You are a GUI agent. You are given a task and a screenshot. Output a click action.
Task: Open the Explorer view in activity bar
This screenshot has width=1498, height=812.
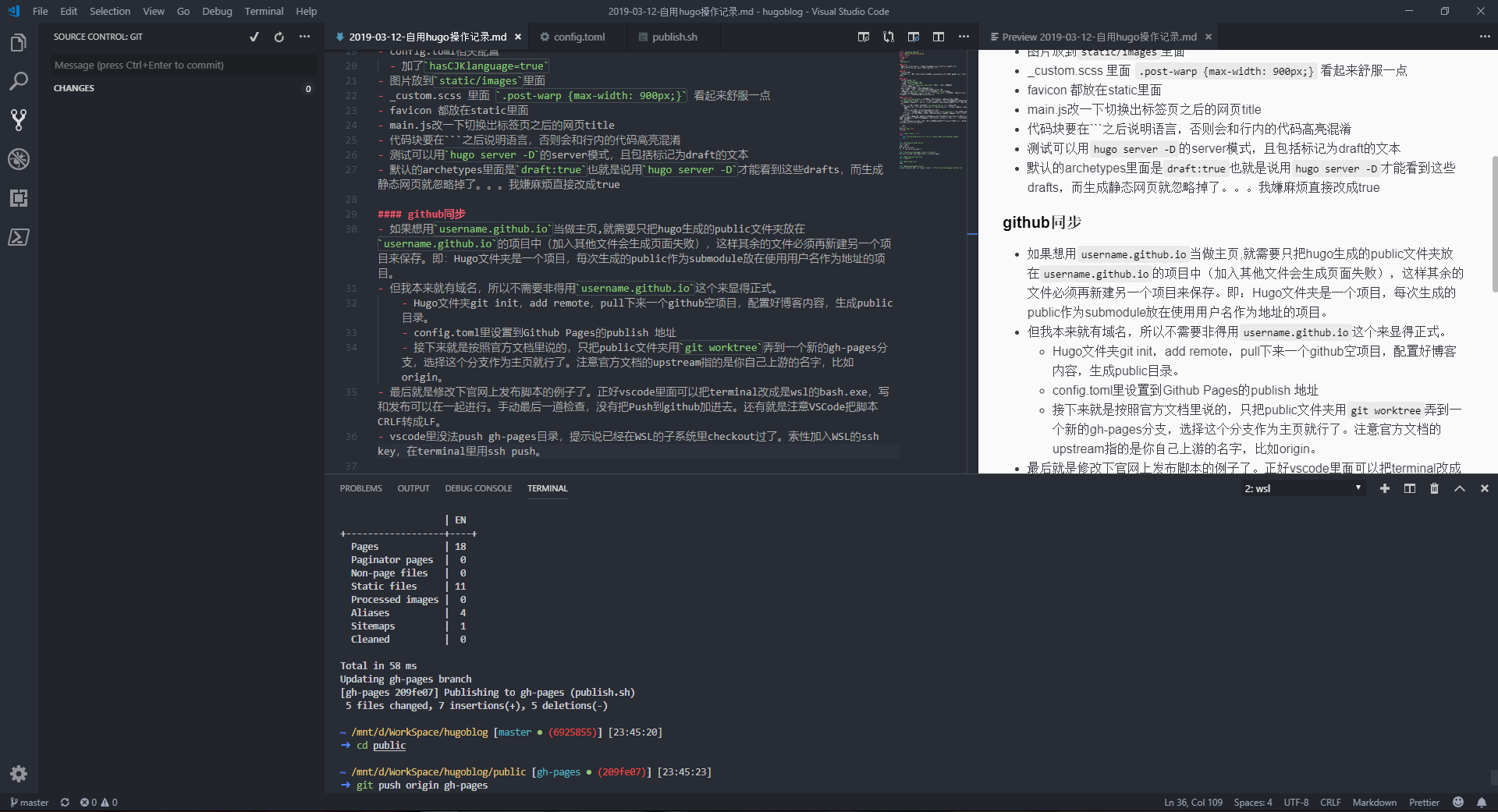19,42
